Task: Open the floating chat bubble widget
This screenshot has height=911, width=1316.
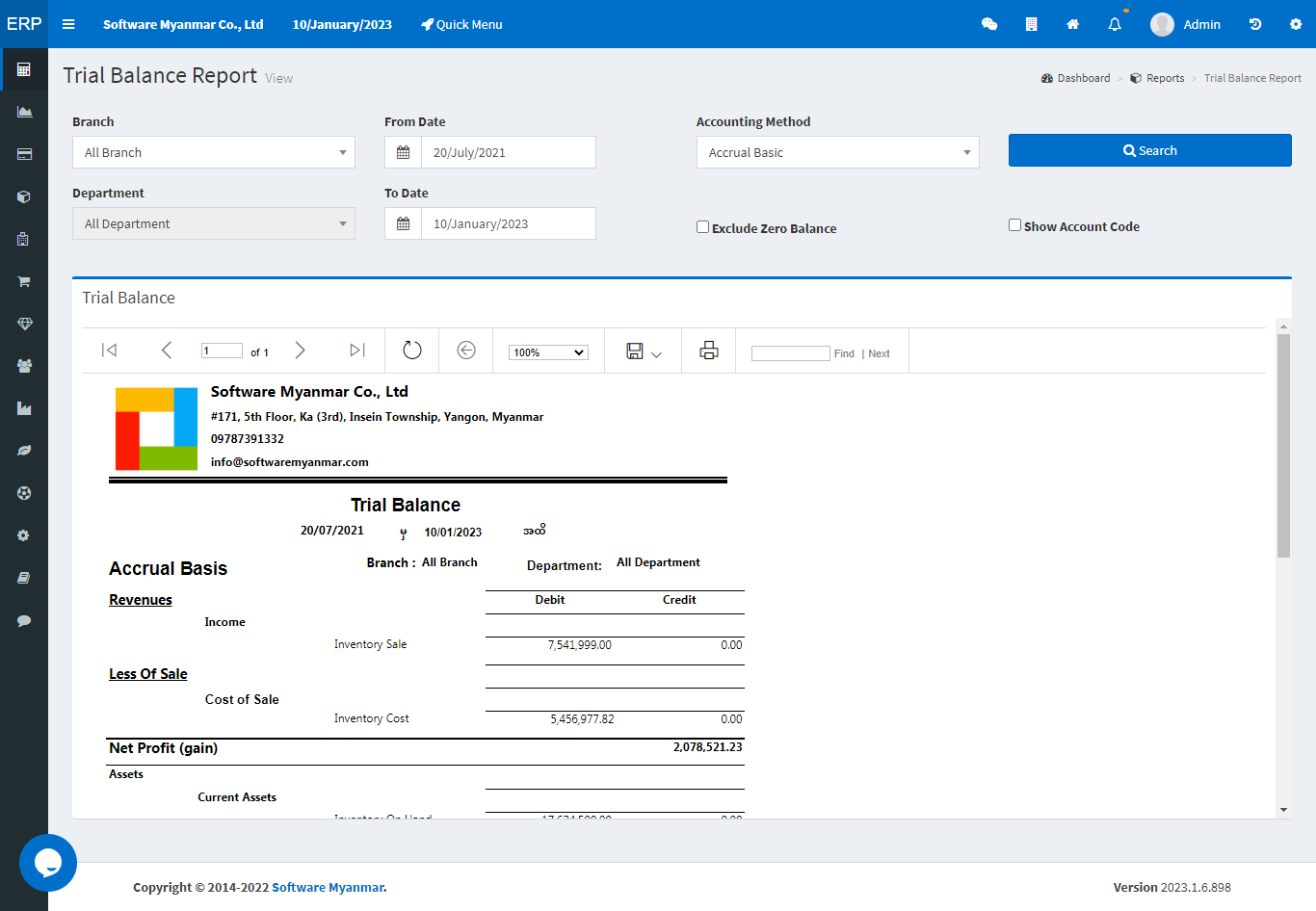Action: (x=48, y=863)
